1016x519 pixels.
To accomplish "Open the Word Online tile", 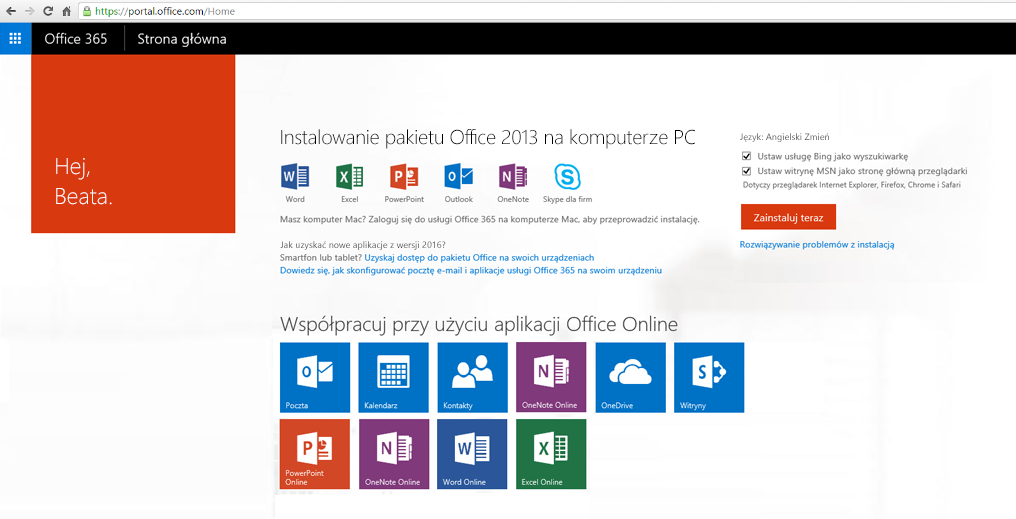I will click(x=472, y=454).
